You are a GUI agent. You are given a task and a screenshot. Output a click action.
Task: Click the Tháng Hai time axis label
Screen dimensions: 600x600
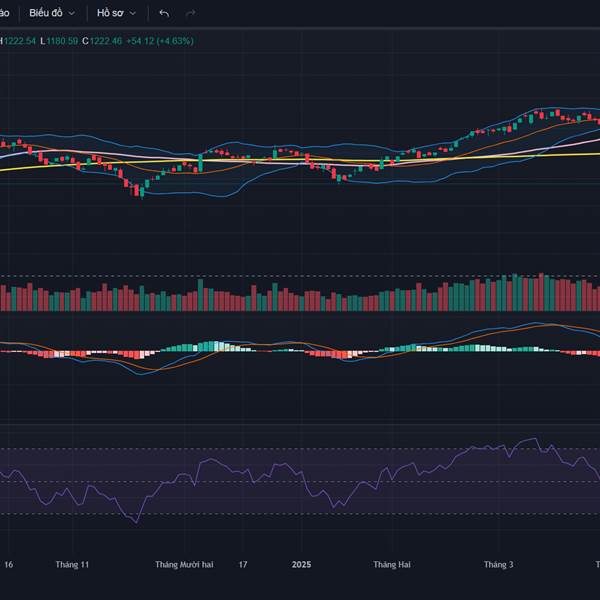(391, 564)
